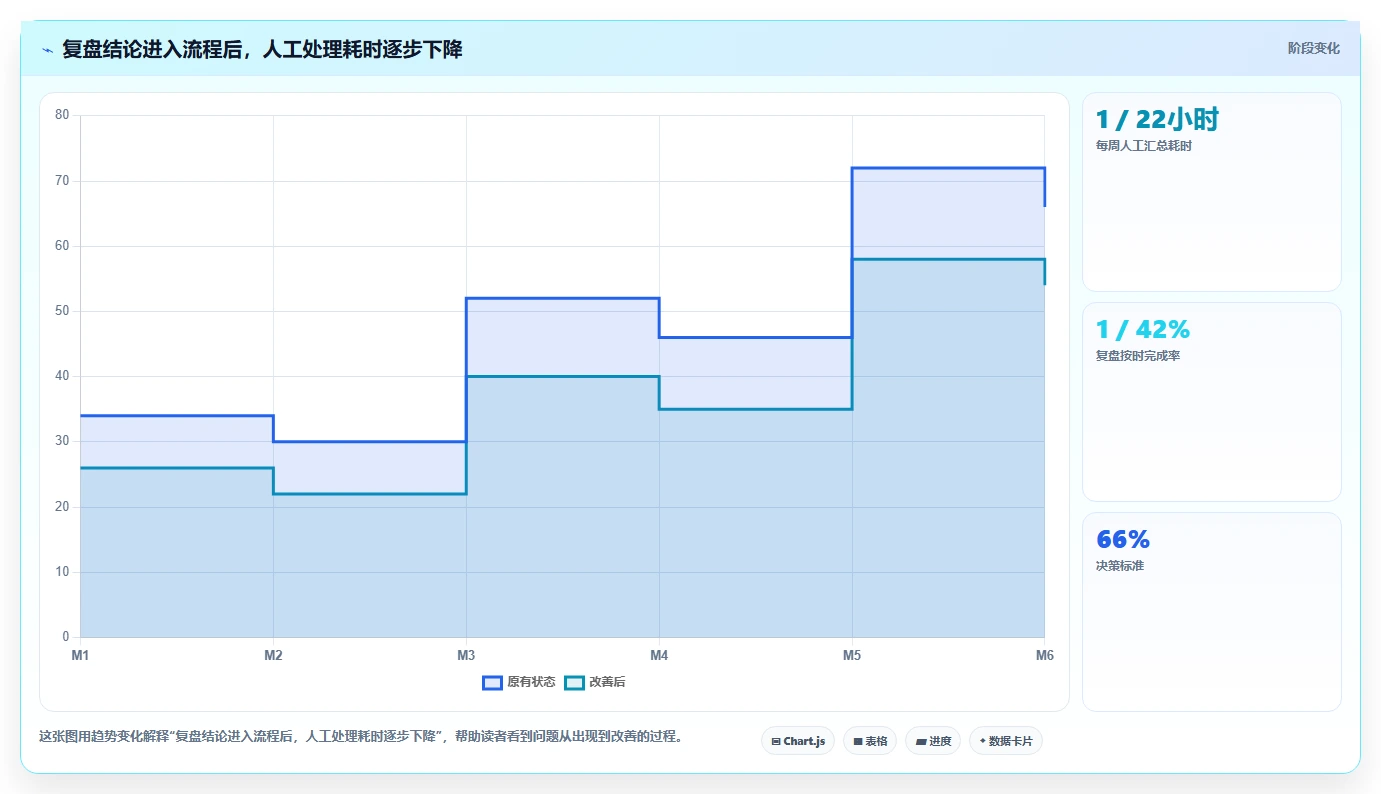Click the 复盘按时完成率 label
The height and width of the screenshot is (794, 1381).
click(x=1138, y=356)
